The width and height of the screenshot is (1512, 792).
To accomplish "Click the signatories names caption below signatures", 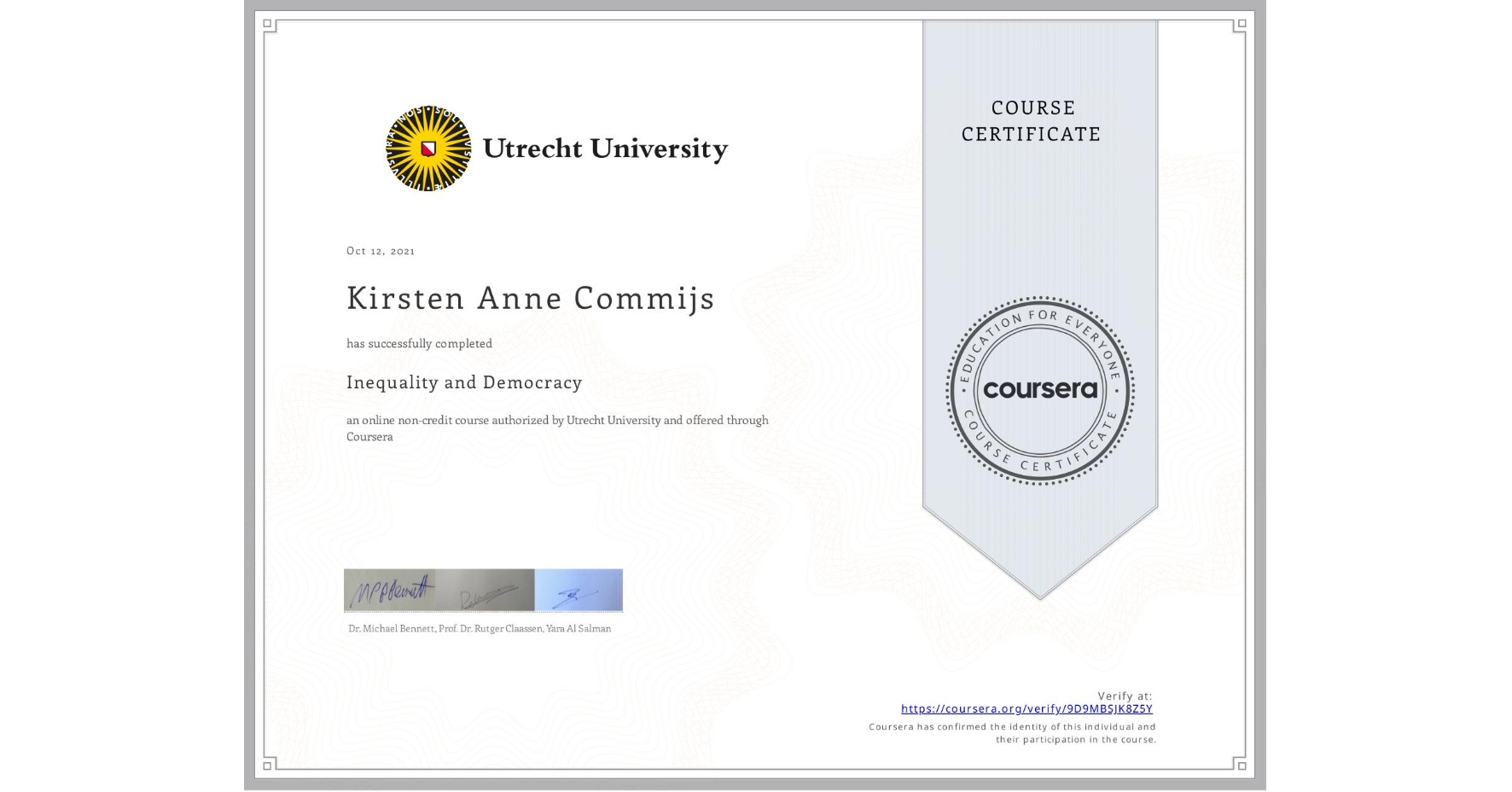I will (478, 628).
